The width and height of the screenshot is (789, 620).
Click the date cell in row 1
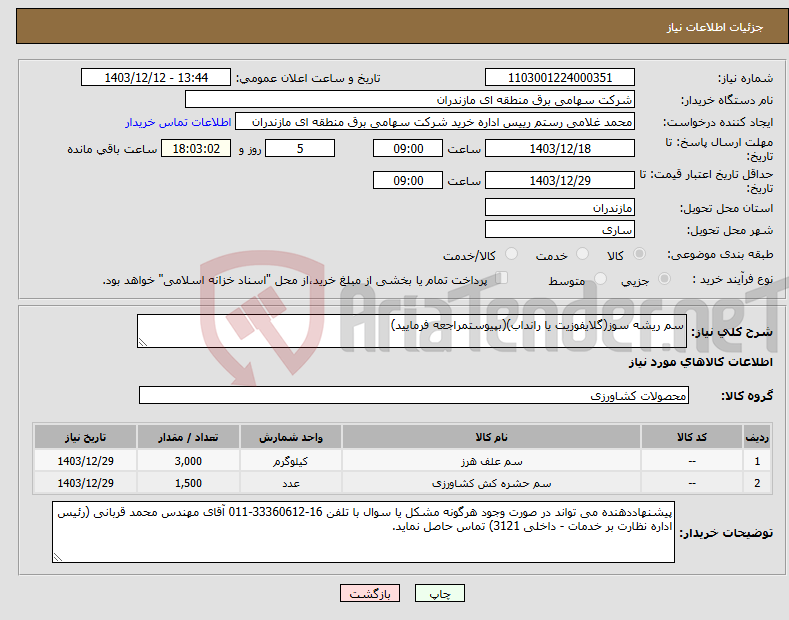pos(86,460)
